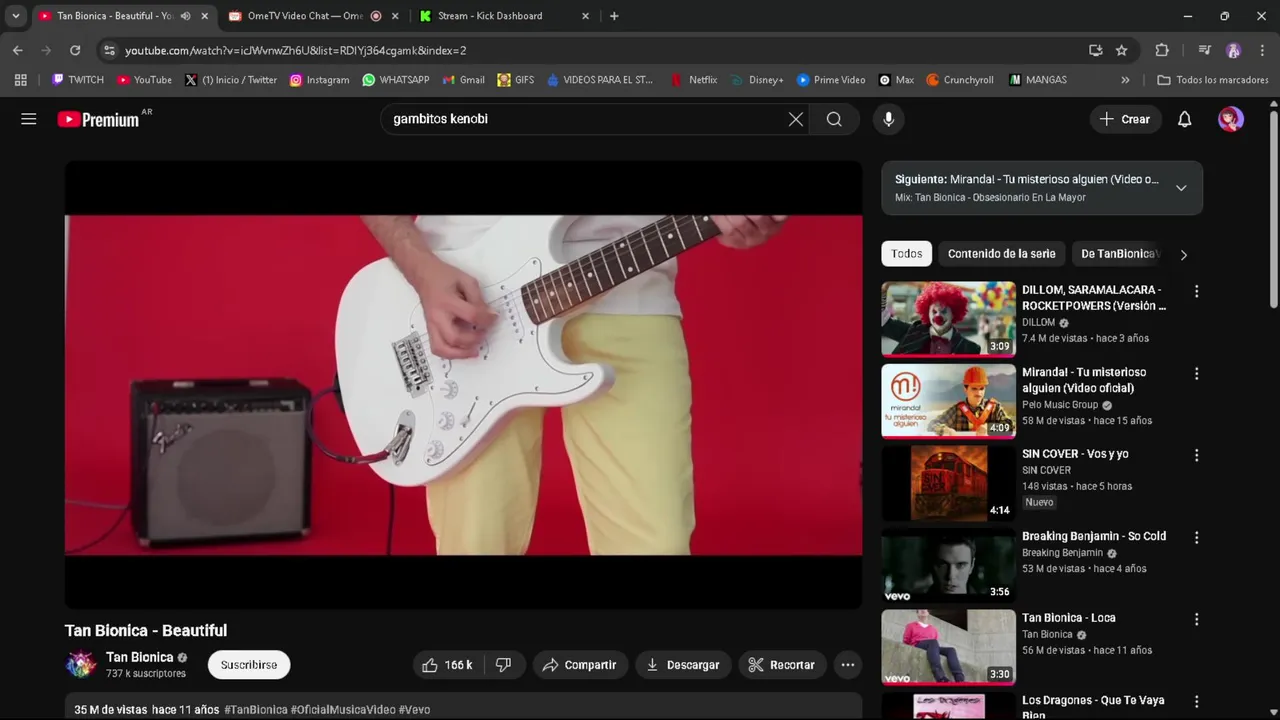Screen dimensions: 1280x720
Task: Reload the current page
Action: coord(75,50)
